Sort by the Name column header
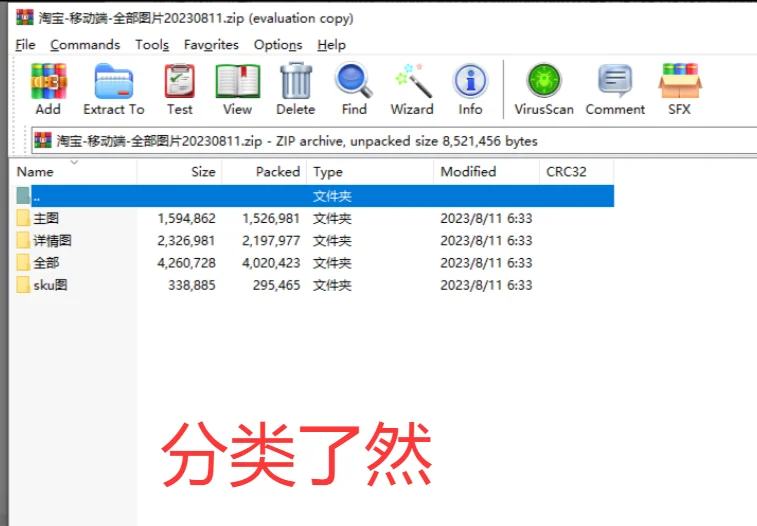Image resolution: width=757 pixels, height=526 pixels. (73, 172)
